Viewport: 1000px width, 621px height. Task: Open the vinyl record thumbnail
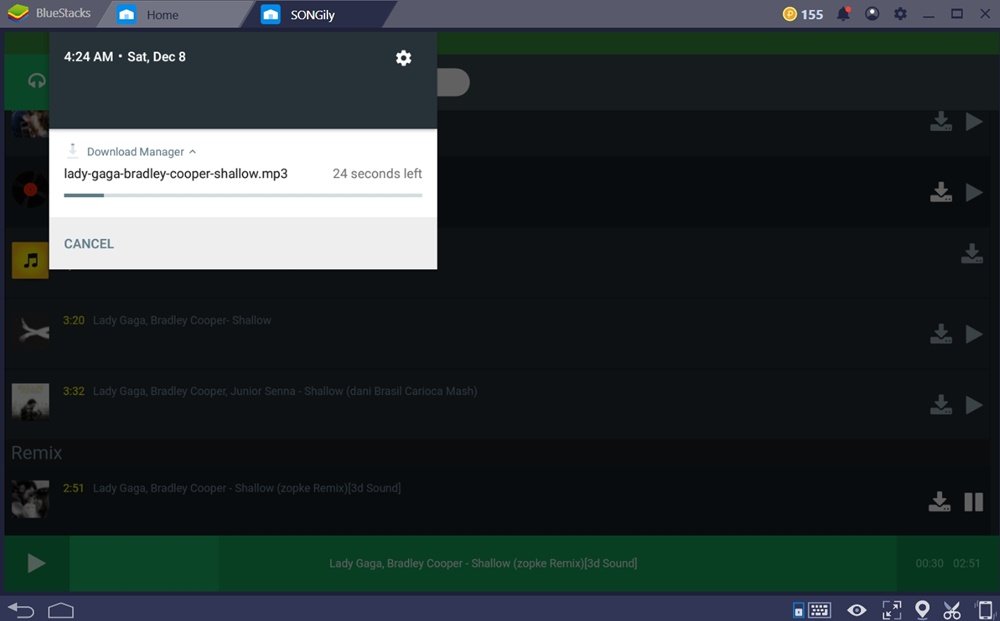(30, 191)
